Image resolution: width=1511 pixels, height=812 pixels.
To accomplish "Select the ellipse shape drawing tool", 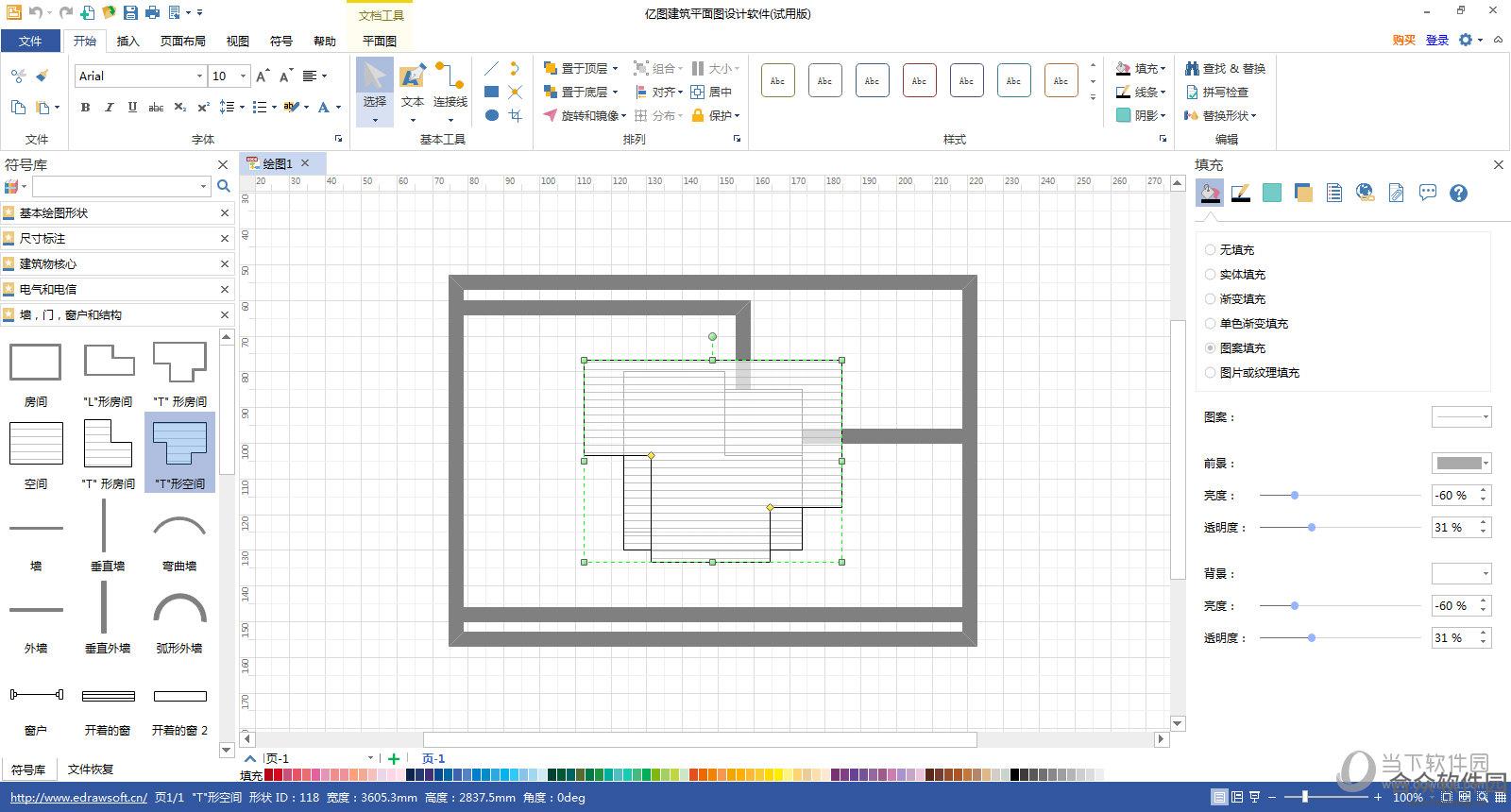I will [491, 115].
